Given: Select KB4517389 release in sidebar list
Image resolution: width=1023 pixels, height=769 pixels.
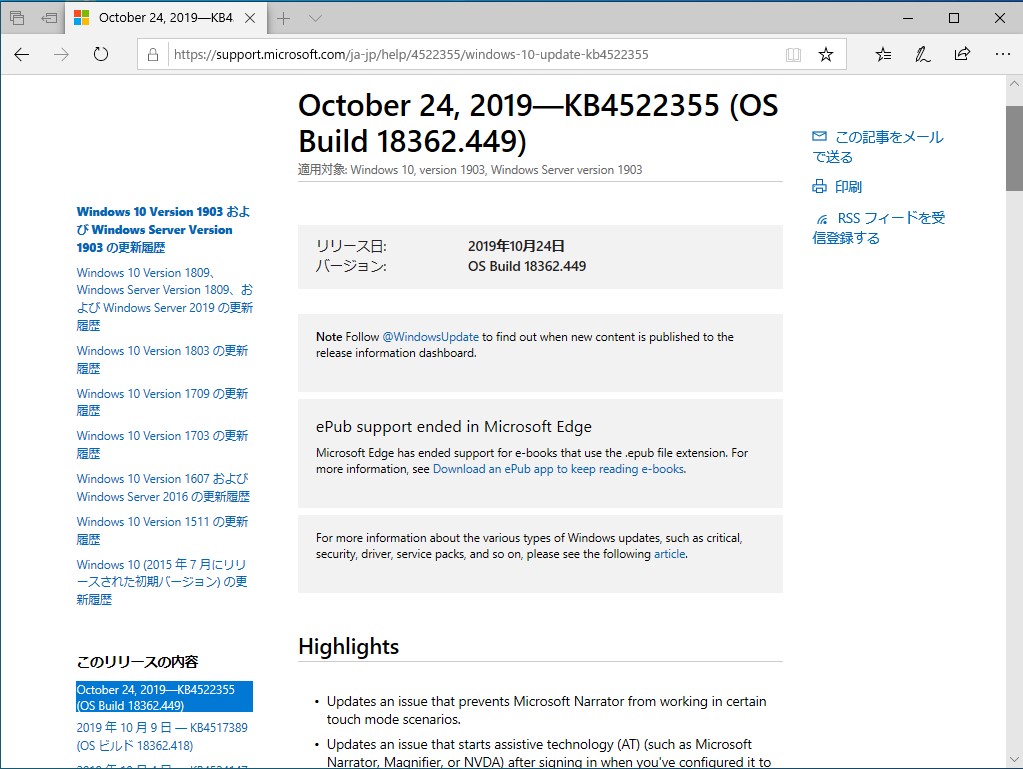Looking at the screenshot, I should tap(162, 736).
